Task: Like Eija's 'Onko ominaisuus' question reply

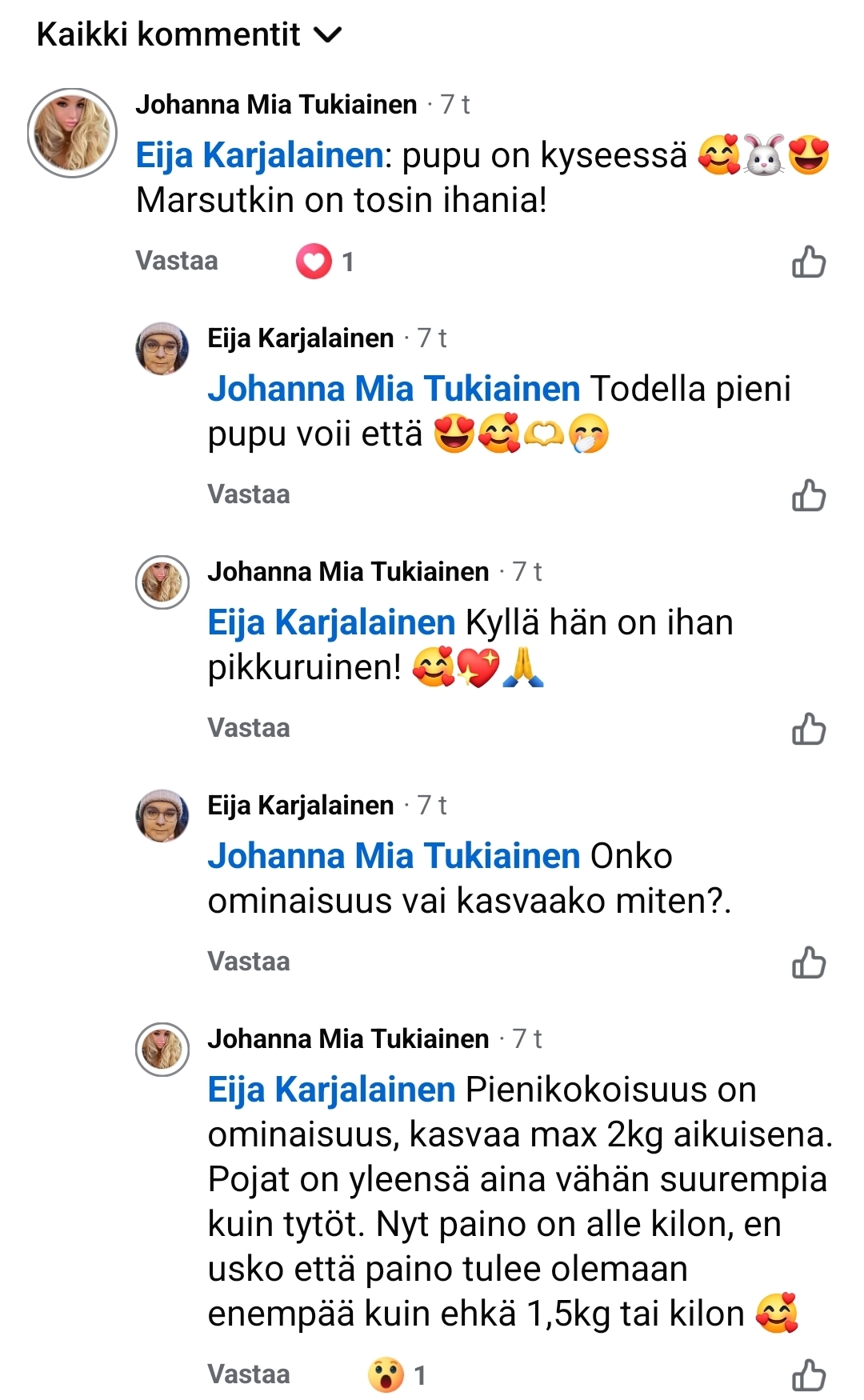Action: [x=808, y=962]
